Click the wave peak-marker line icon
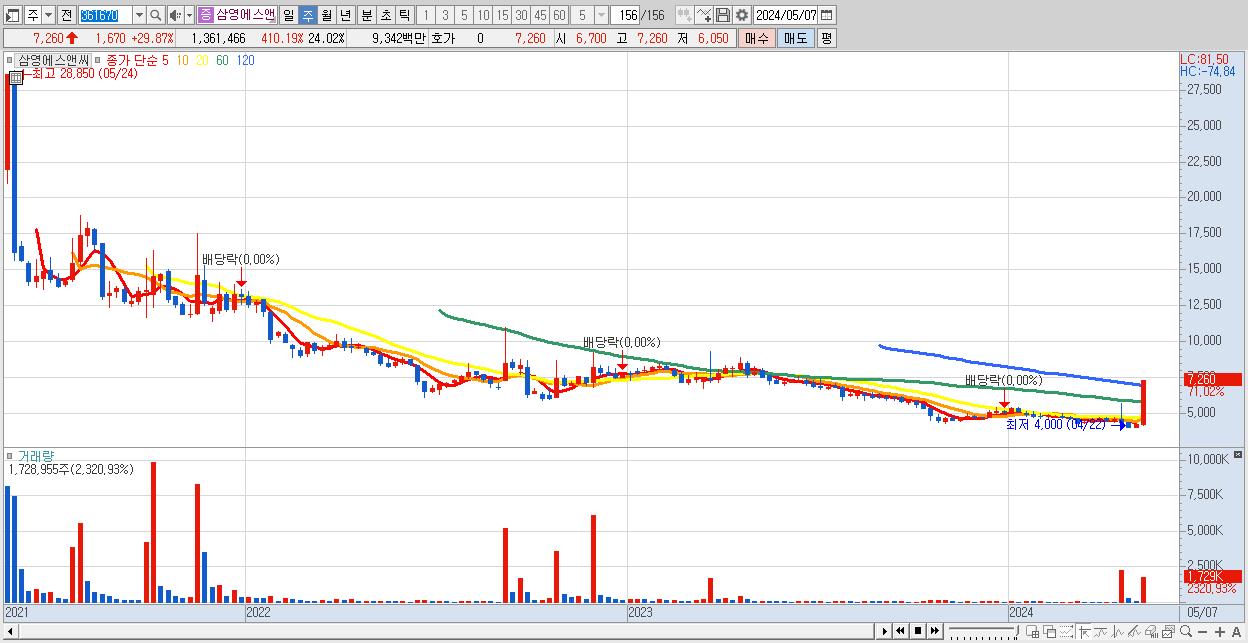Image resolution: width=1248 pixels, height=643 pixels. coord(1118,631)
